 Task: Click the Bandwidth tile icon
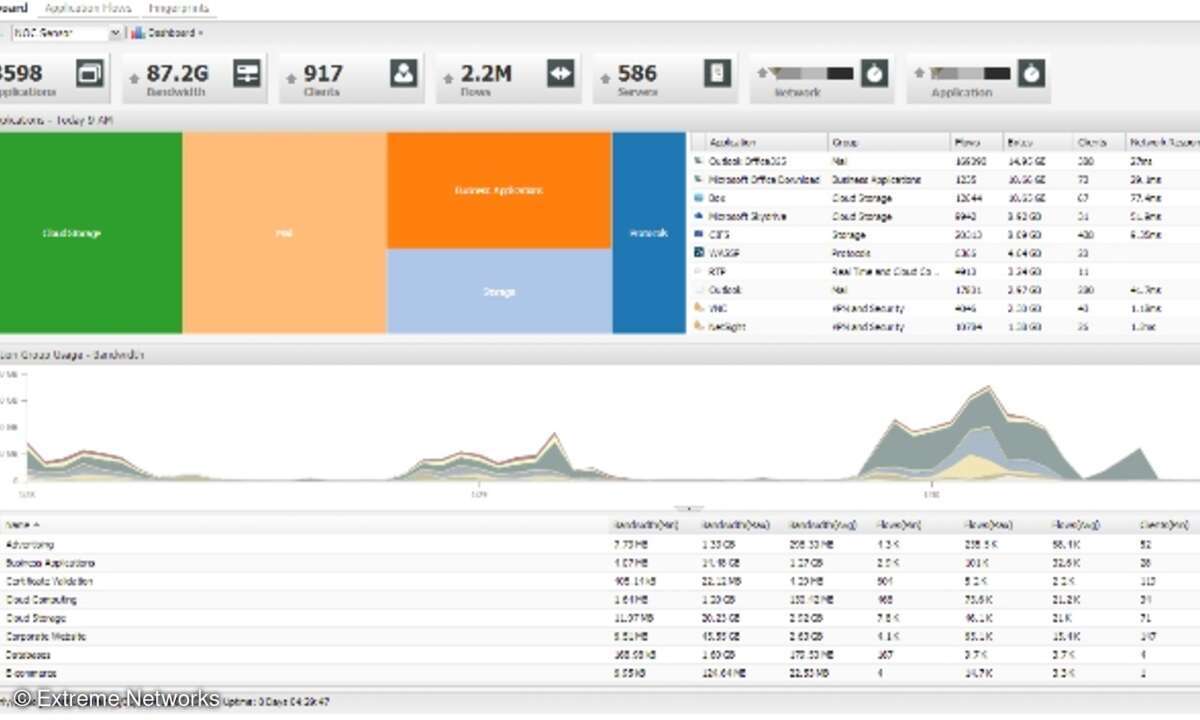246,72
